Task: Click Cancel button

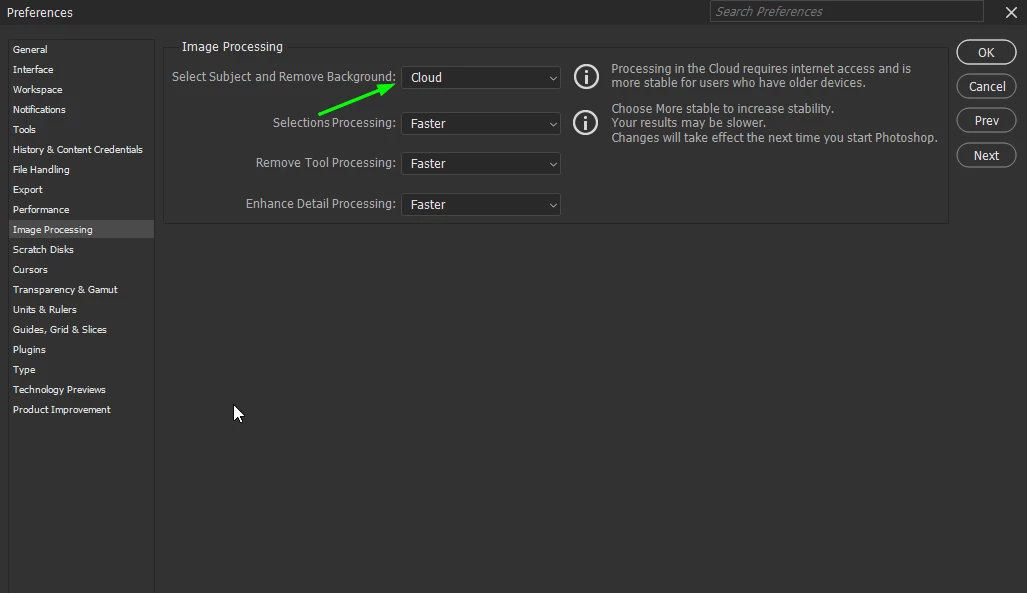Action: 986,86
